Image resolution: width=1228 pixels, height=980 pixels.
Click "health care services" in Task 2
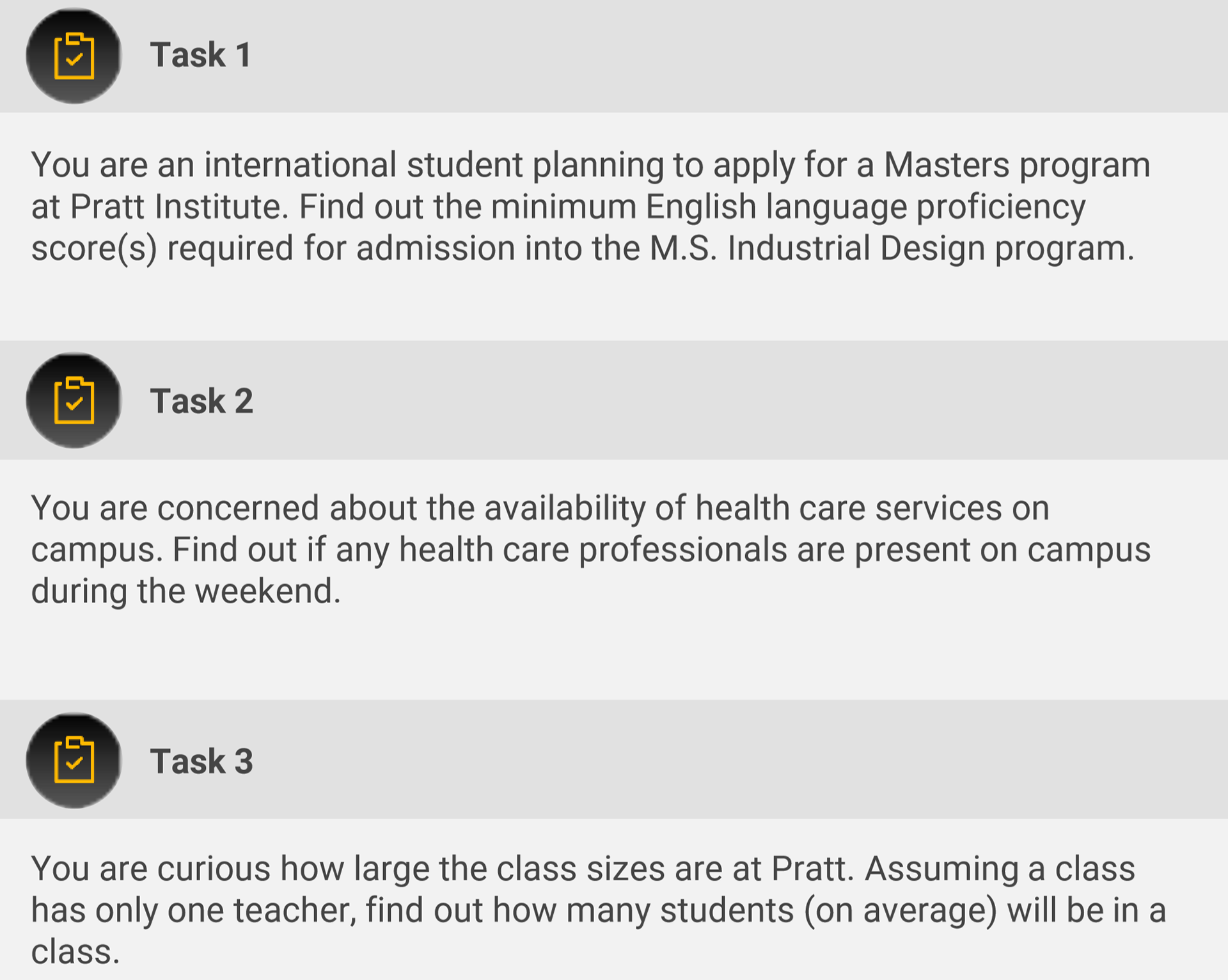[849, 509]
